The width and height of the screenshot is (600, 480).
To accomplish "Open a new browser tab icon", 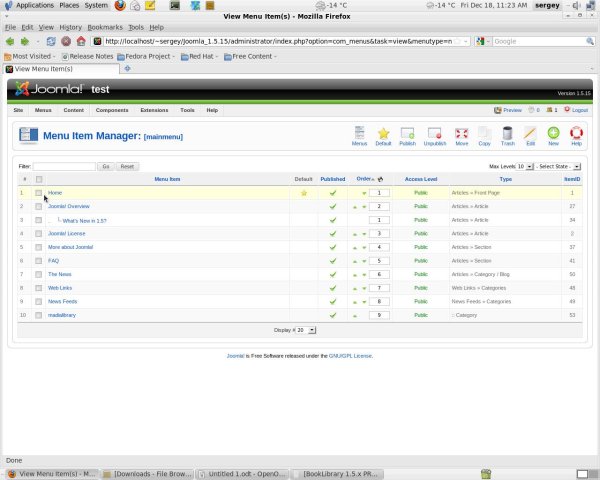I will tap(127, 69).
